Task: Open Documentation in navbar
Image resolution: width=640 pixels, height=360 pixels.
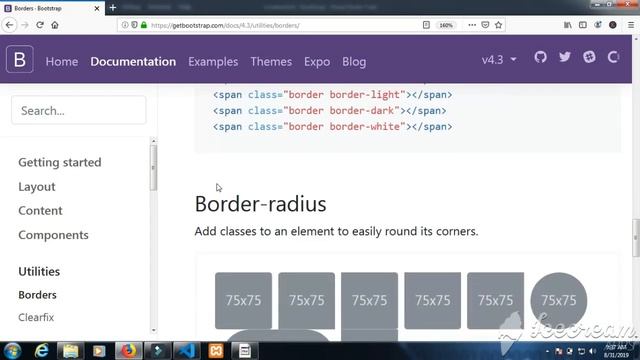Action: tap(133, 62)
